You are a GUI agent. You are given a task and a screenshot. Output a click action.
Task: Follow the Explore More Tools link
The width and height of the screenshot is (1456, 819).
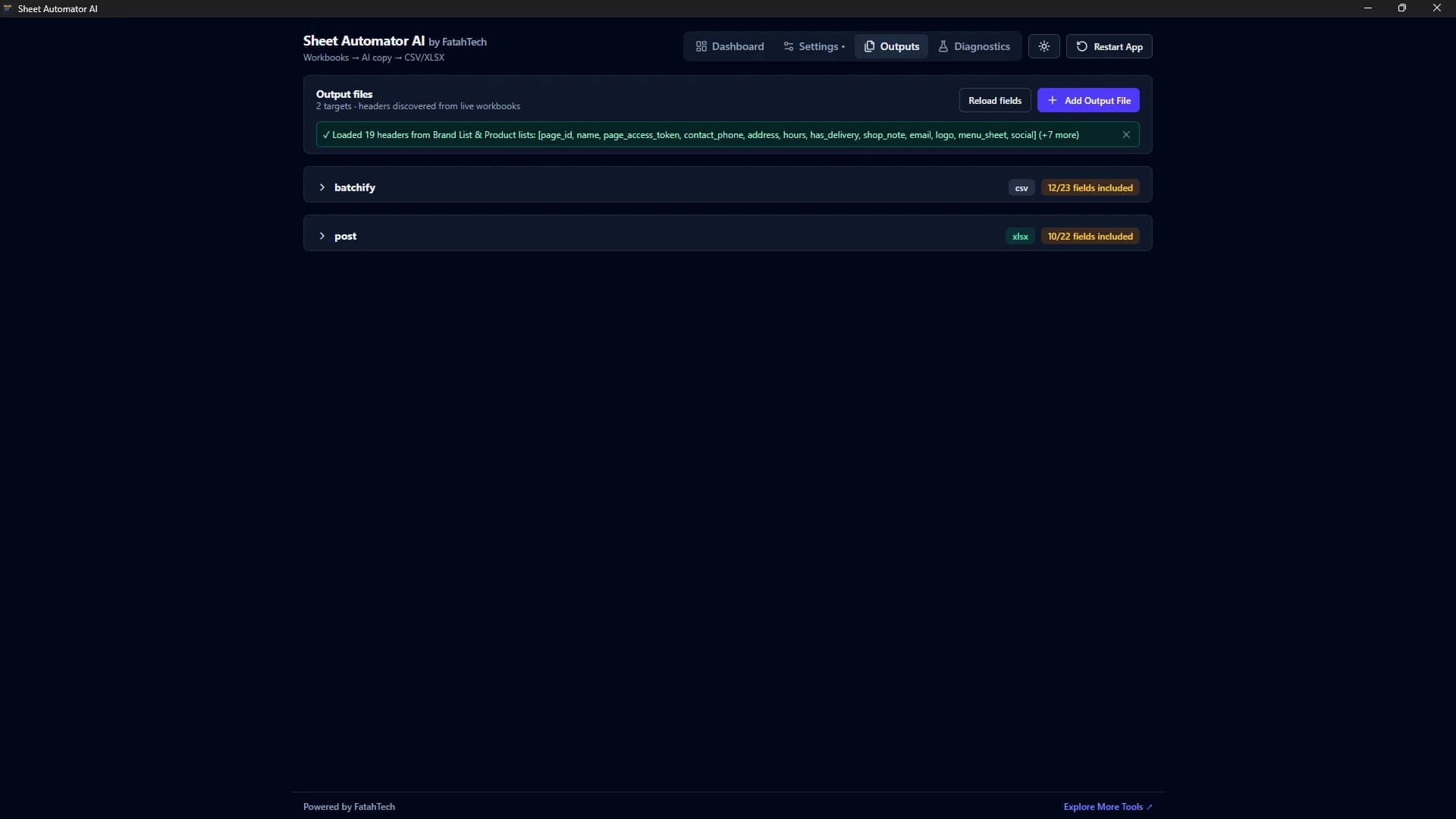(x=1107, y=807)
